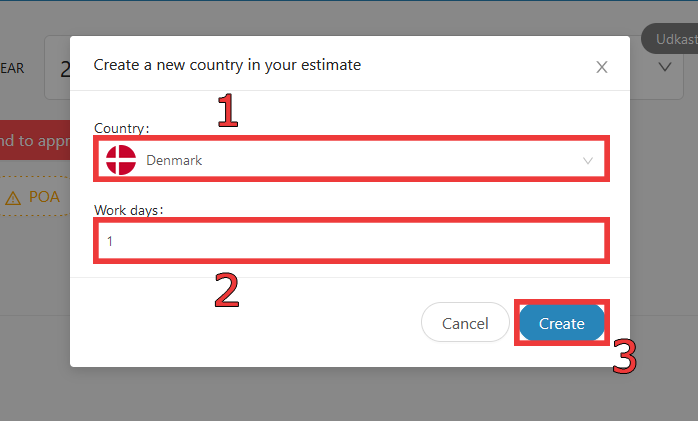This screenshot has height=421, width=698.
Task: Click the Denmark flag icon
Action: coord(121,160)
